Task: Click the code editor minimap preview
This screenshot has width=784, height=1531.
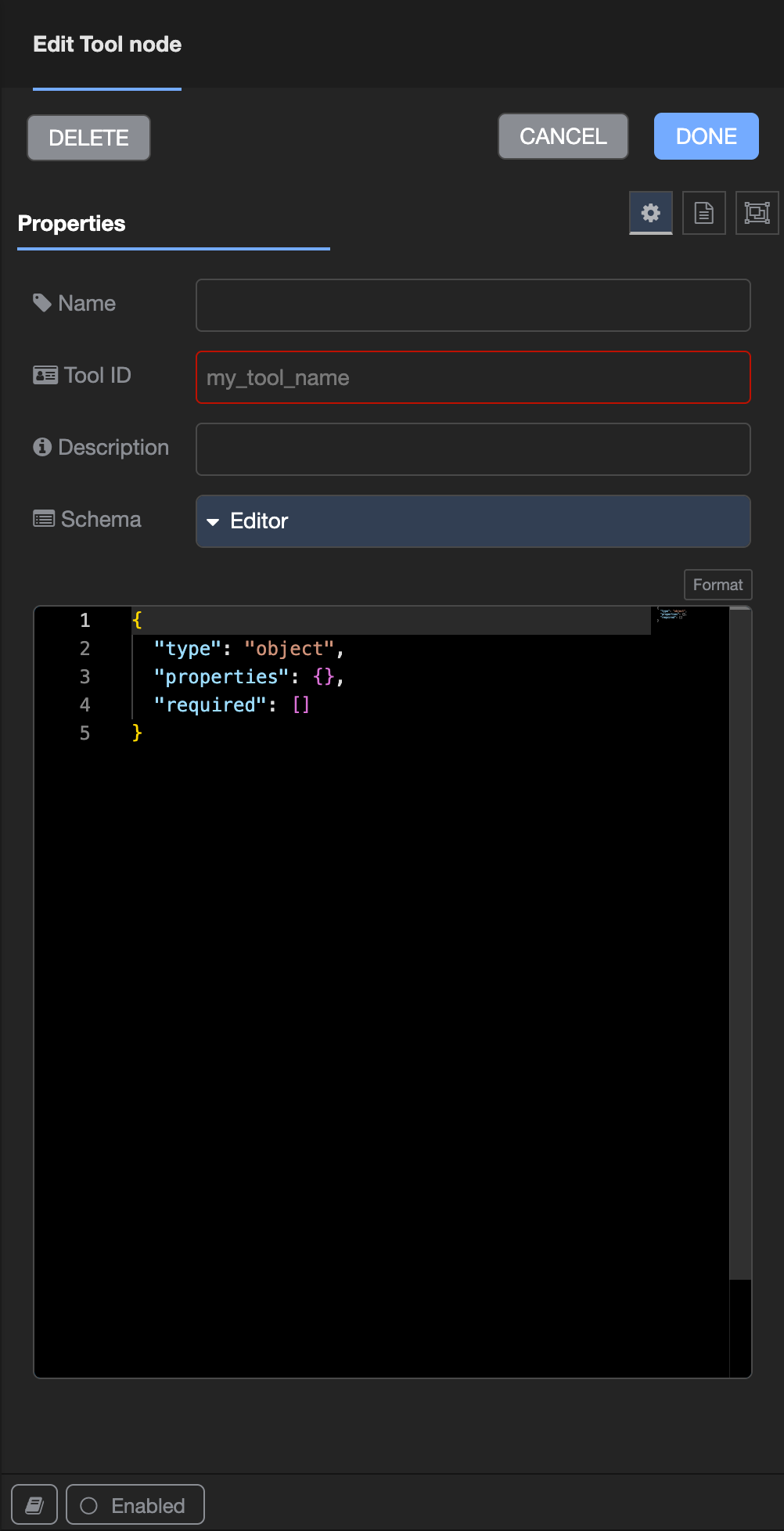Action: tap(672, 614)
